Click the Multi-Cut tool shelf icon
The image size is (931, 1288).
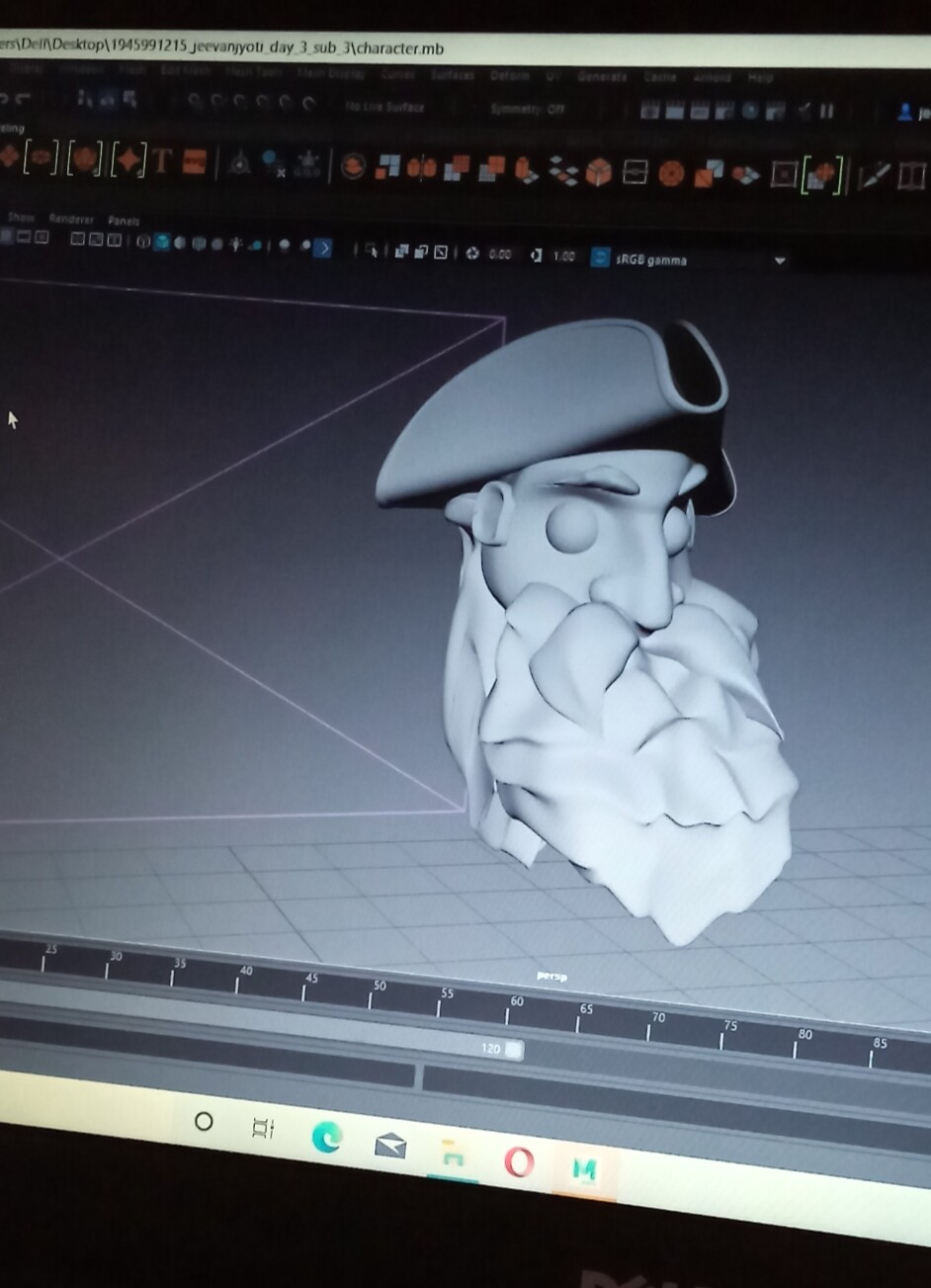click(875, 170)
